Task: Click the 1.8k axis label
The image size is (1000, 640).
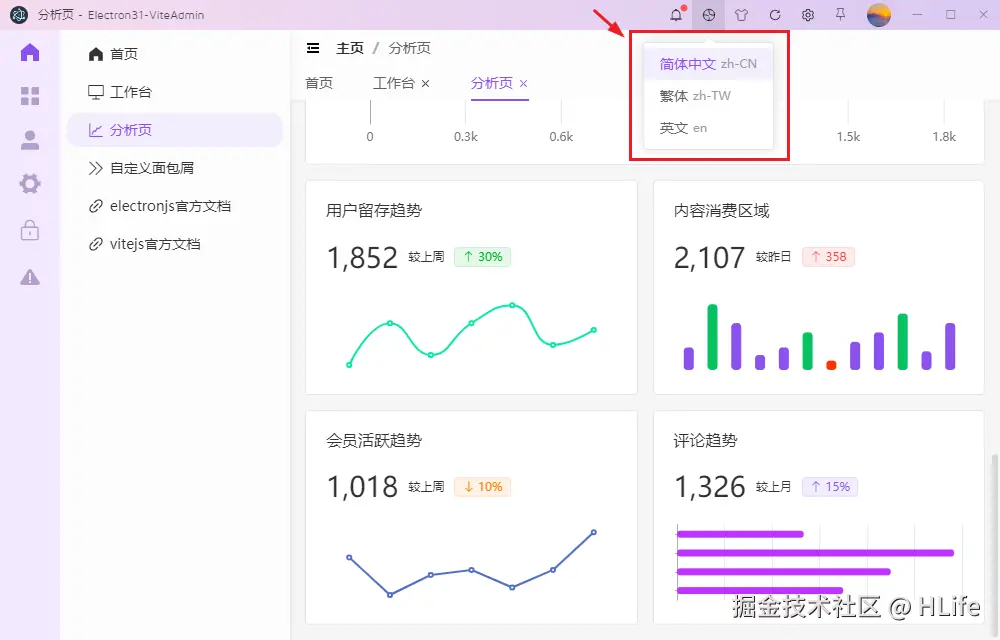Action: click(x=944, y=137)
